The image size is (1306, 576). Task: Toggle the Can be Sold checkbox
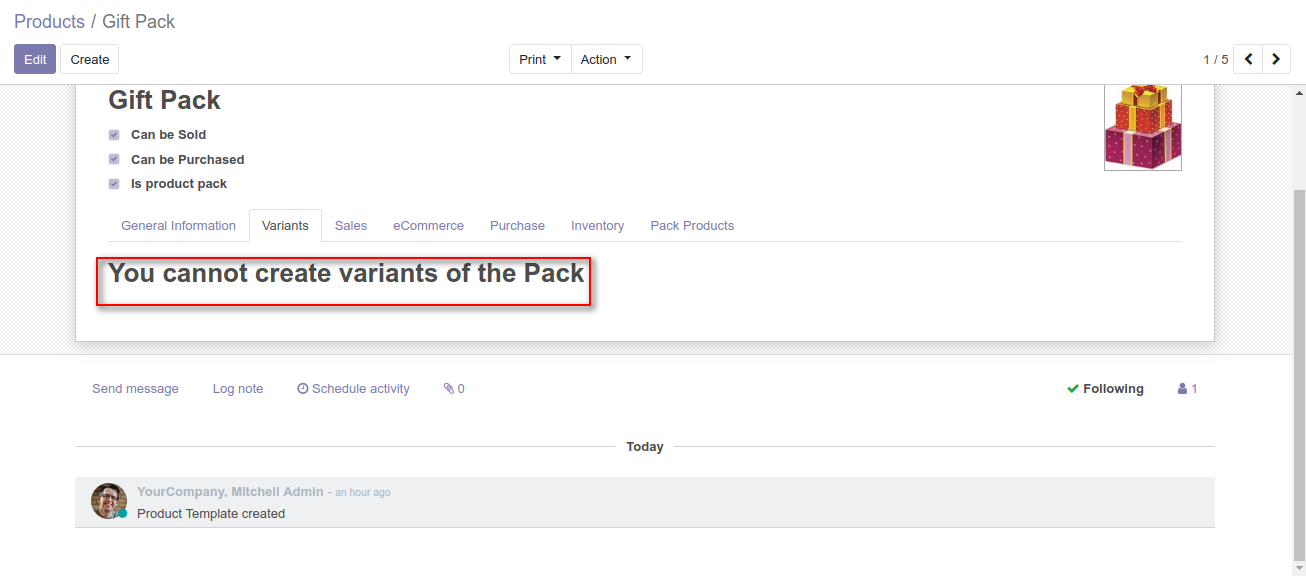114,135
